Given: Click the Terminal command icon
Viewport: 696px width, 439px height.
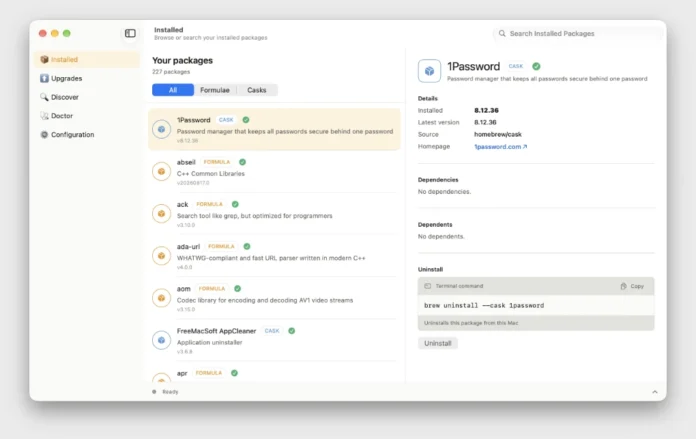Looking at the screenshot, I should (x=427, y=286).
